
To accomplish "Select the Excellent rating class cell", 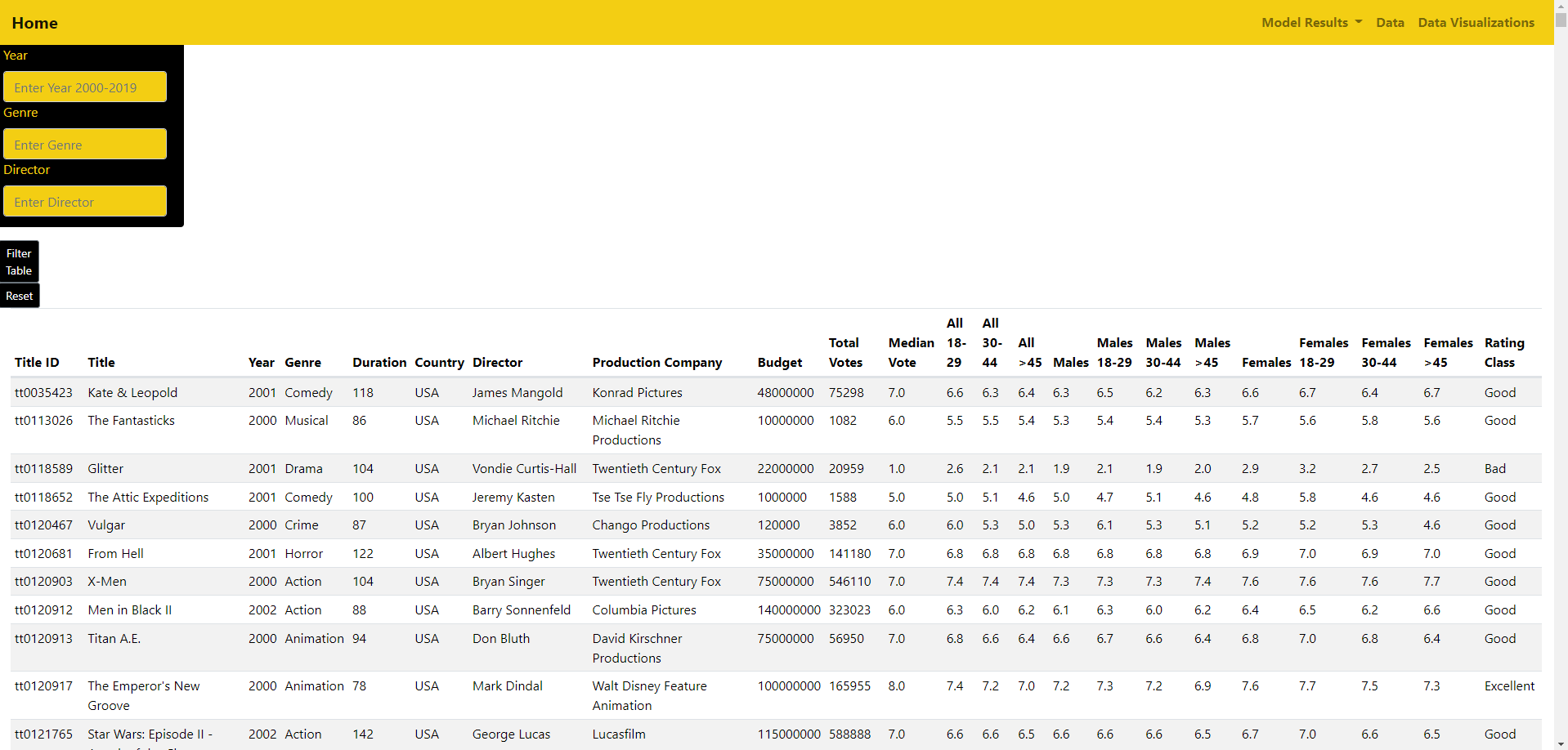I will tap(1509, 685).
